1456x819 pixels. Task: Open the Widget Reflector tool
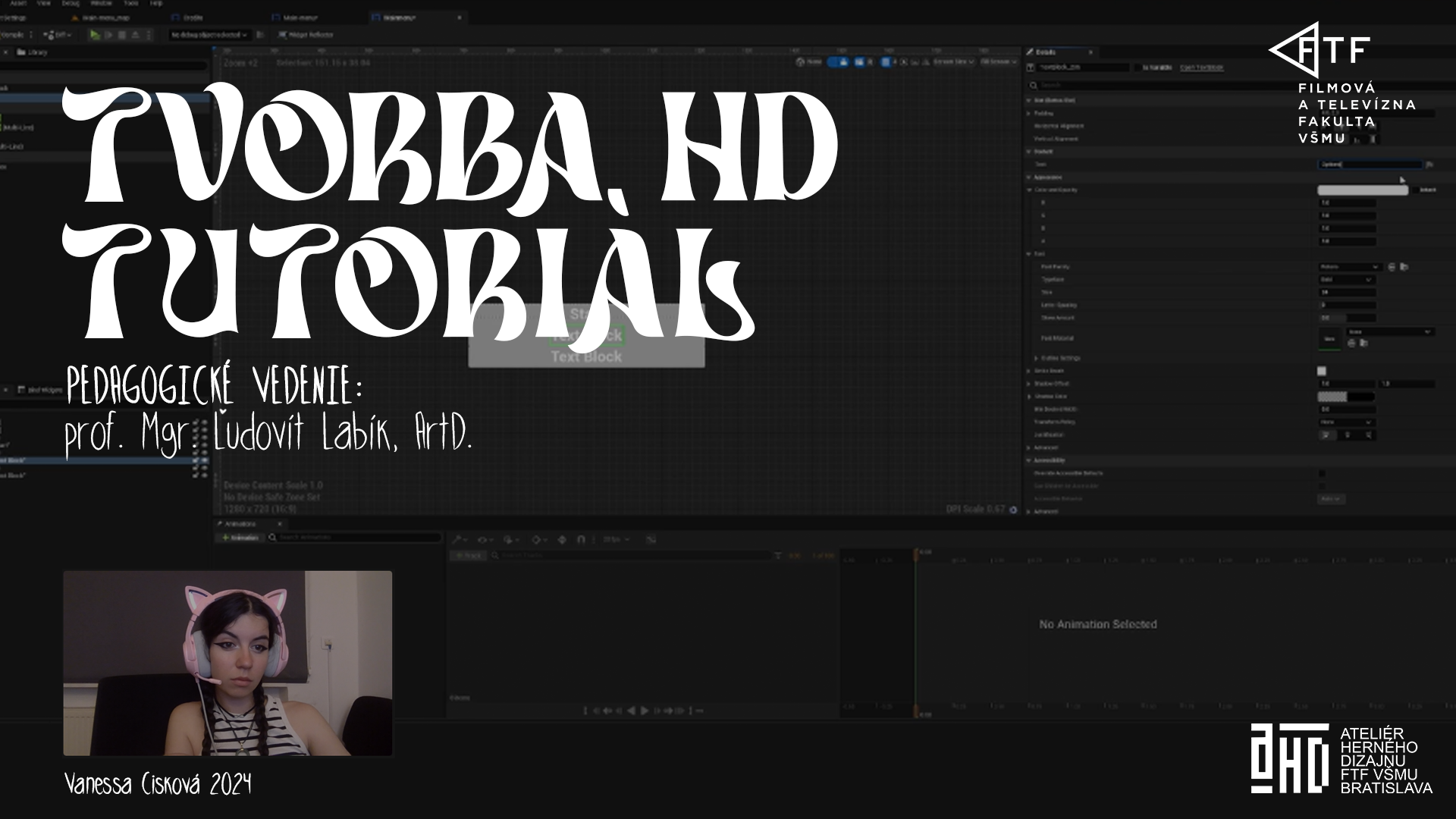coord(305,35)
